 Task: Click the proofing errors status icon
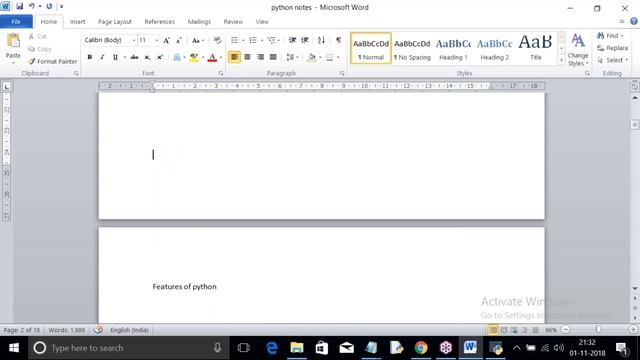click(98, 329)
